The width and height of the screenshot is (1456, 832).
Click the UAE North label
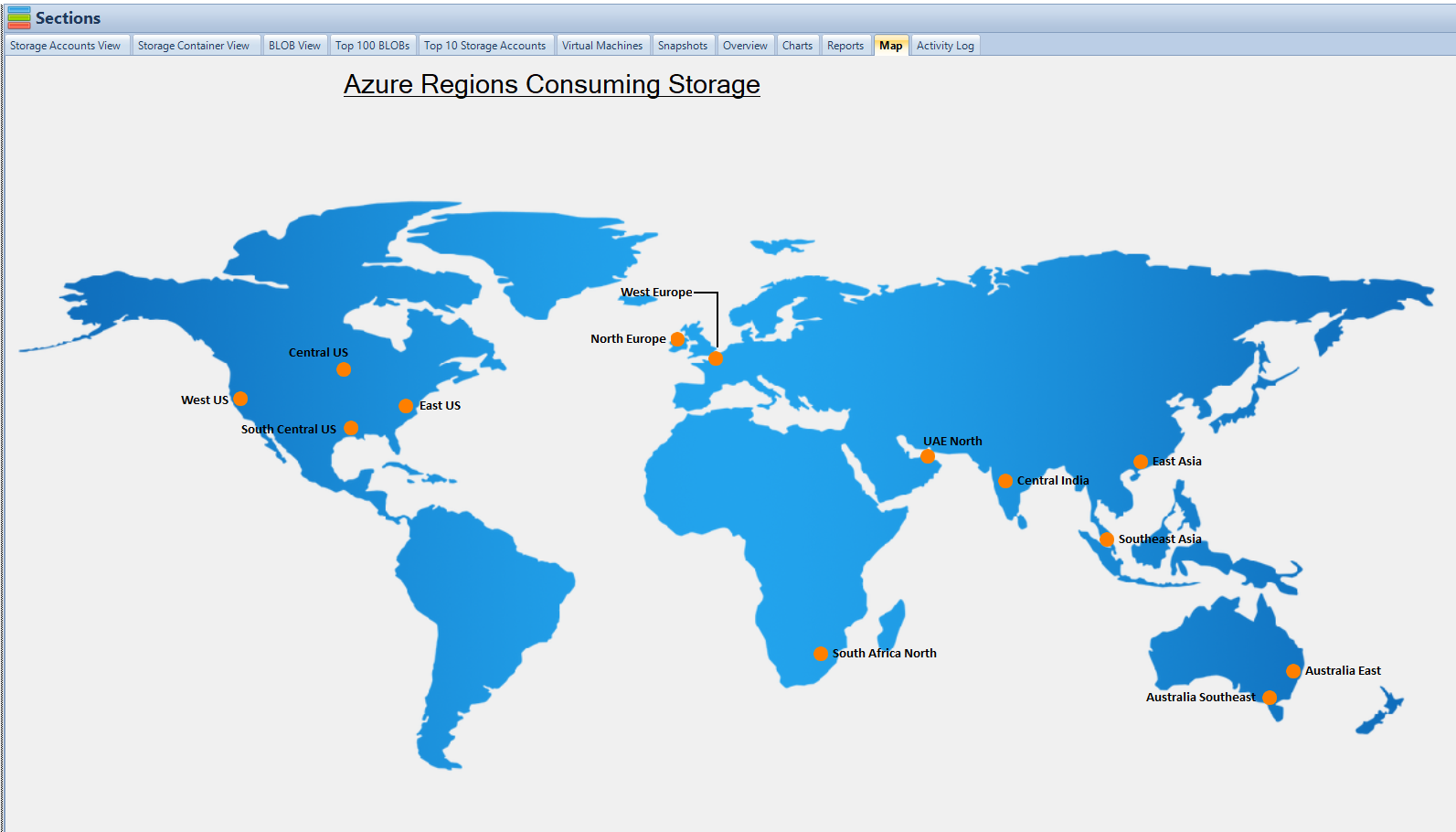coord(952,442)
